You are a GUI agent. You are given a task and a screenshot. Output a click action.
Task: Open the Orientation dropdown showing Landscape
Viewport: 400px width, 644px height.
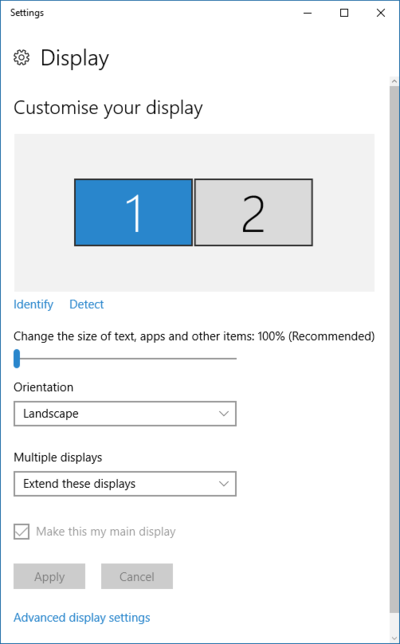(x=125, y=414)
